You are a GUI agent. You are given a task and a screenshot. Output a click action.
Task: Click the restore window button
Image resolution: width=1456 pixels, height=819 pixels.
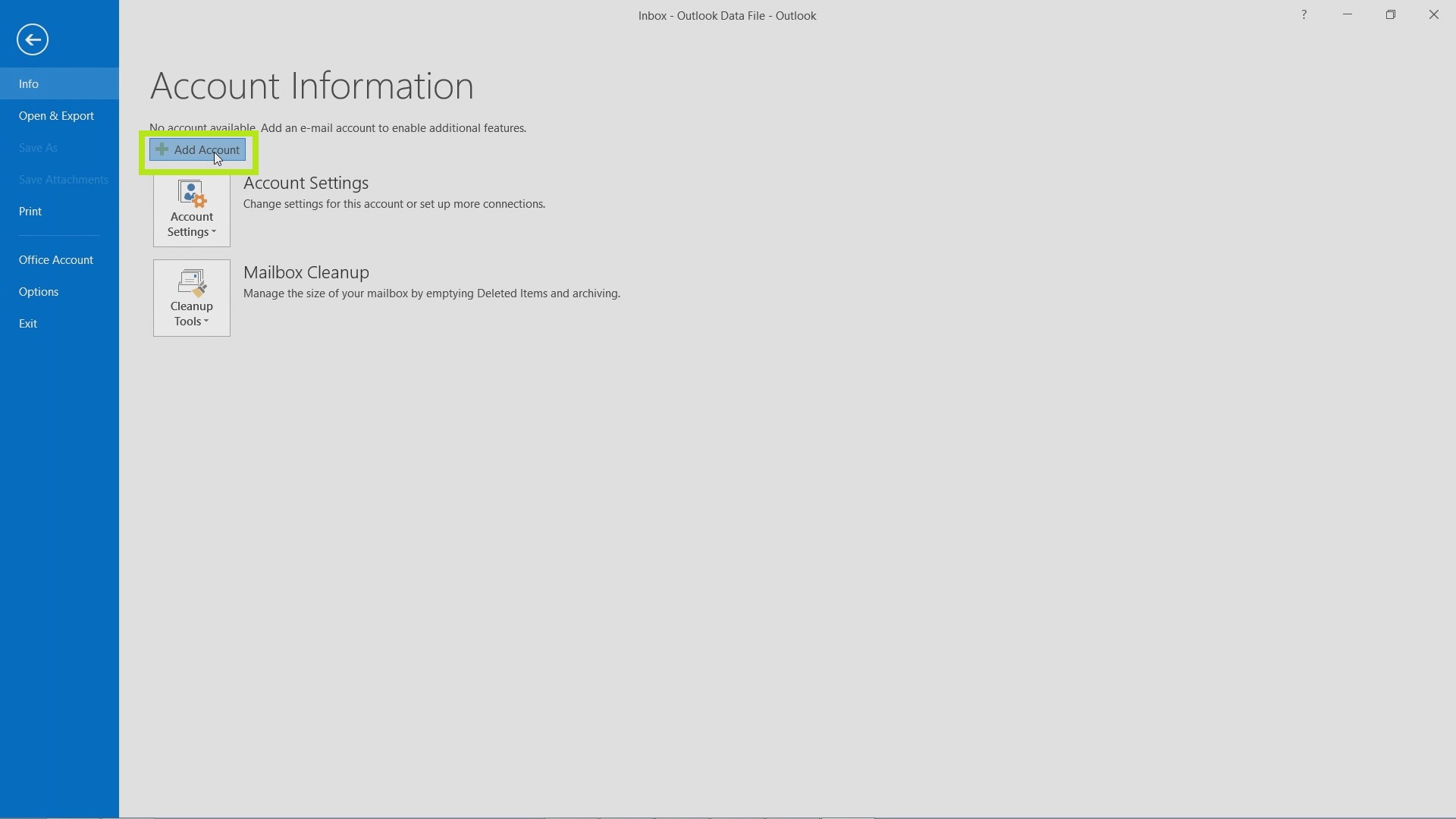(1391, 14)
